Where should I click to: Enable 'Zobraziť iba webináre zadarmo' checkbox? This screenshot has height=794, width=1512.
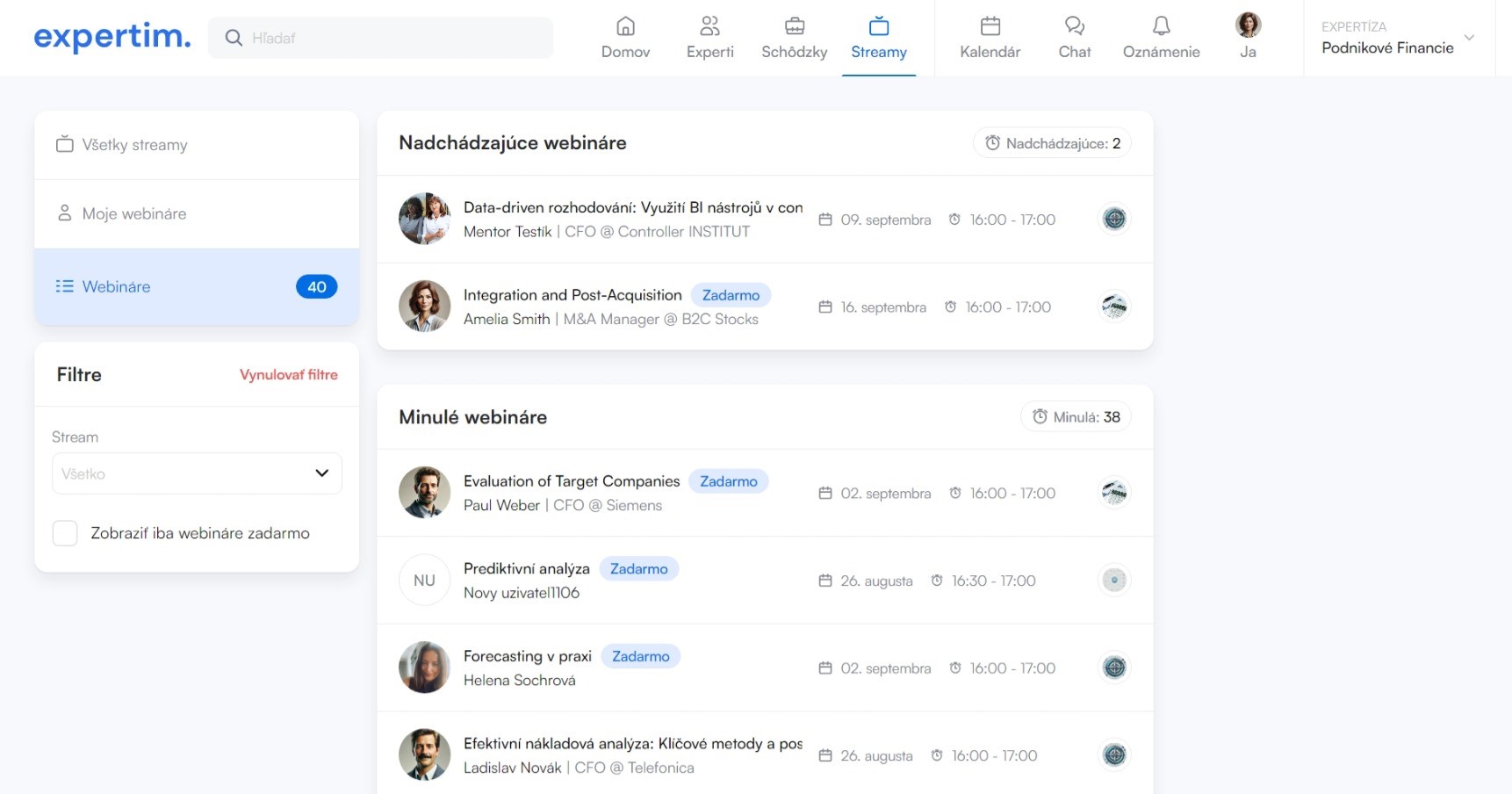[x=65, y=533]
